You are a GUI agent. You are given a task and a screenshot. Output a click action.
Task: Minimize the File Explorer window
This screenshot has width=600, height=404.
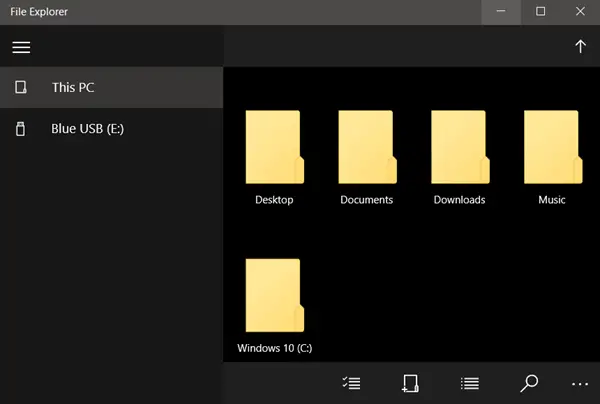(501, 11)
